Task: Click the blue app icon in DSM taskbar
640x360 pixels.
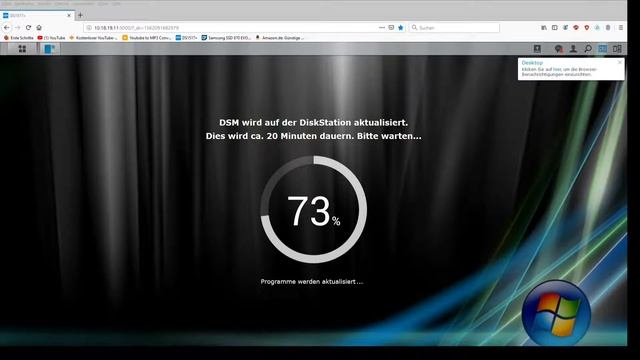Action: pos(50,49)
